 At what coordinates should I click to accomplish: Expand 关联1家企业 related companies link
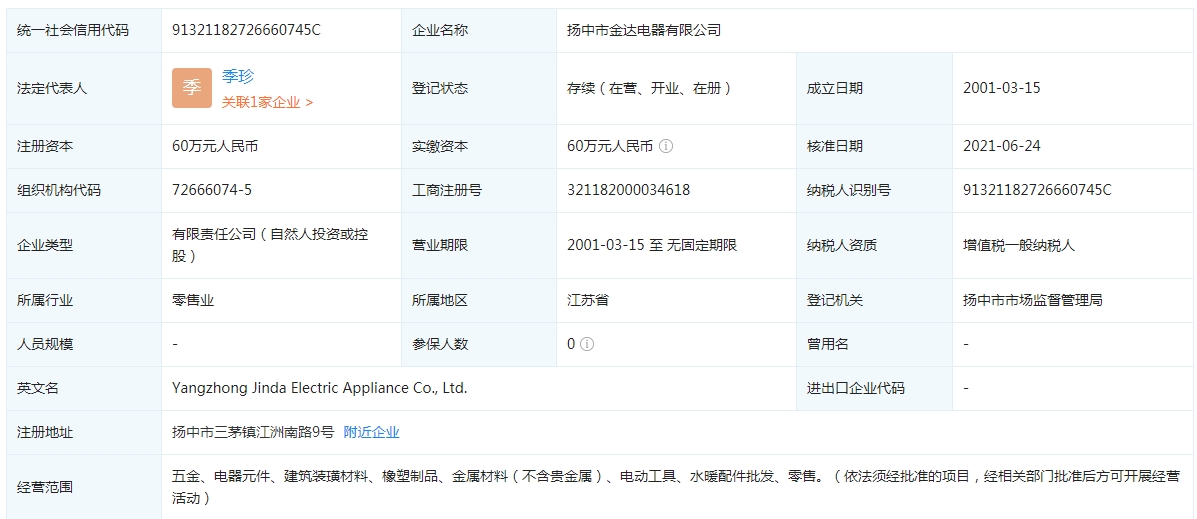point(267,102)
